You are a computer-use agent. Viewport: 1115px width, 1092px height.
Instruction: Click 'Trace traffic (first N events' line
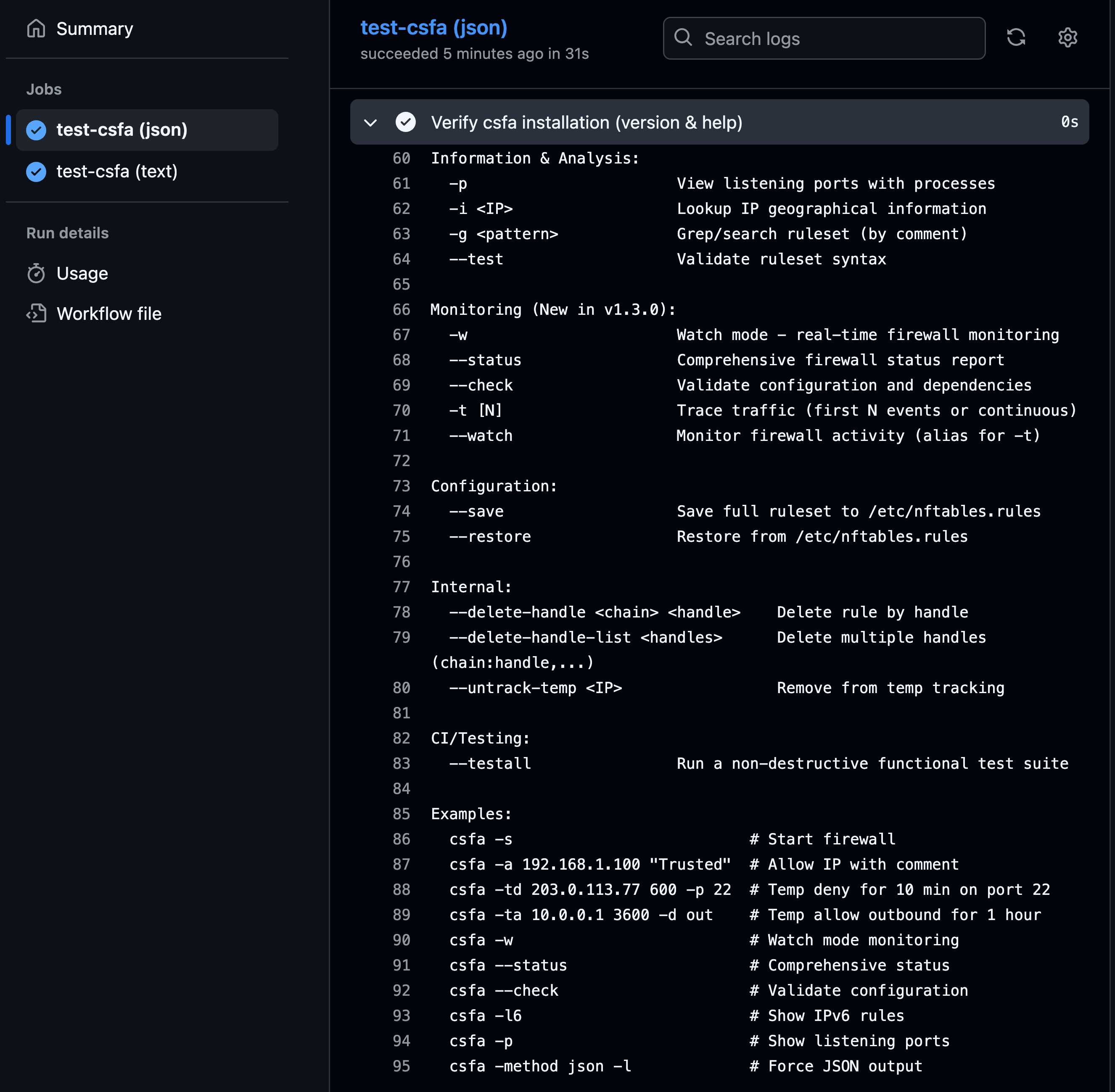[876, 411]
